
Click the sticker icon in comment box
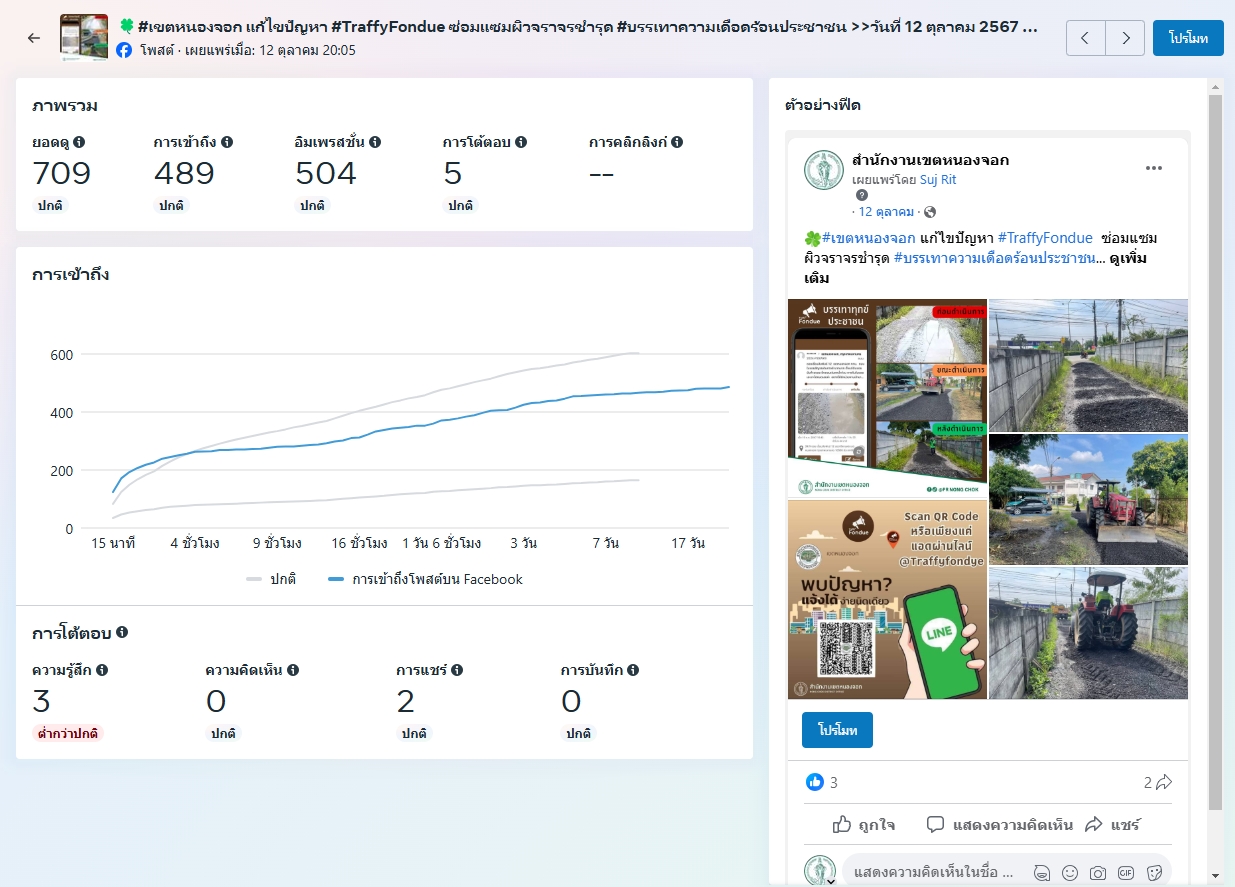coord(1154,873)
